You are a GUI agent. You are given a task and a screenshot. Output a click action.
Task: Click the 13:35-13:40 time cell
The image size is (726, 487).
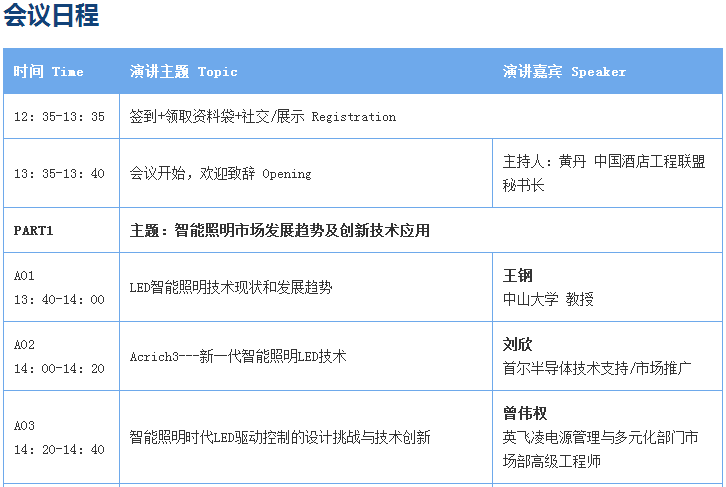pos(59,174)
